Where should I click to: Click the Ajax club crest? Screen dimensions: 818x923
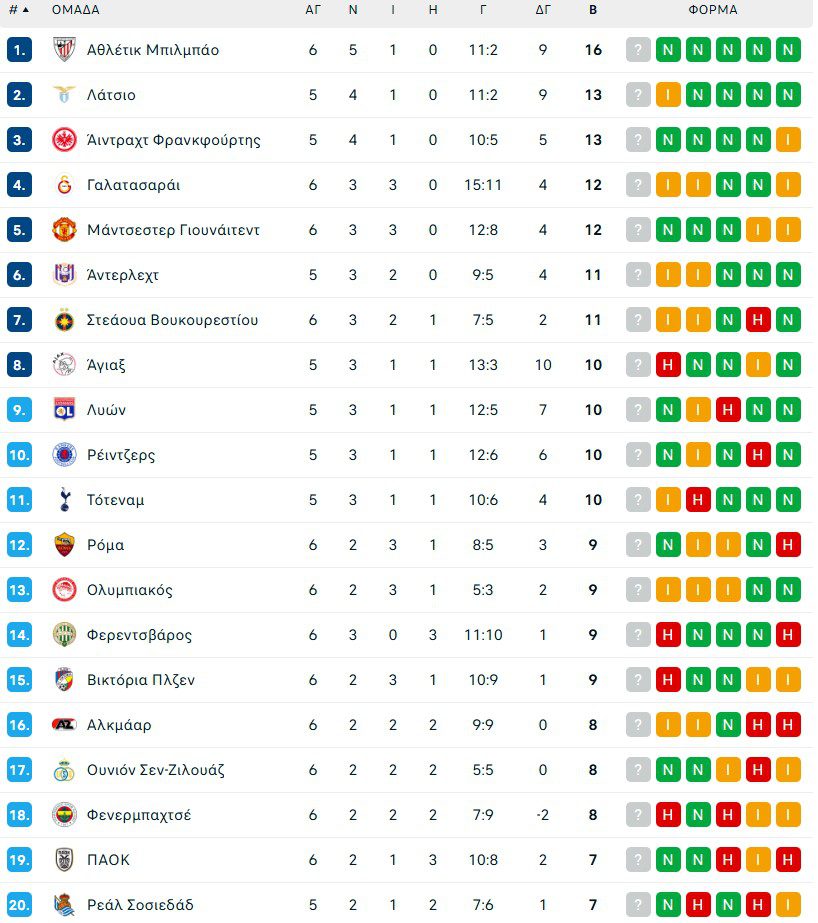pos(64,365)
